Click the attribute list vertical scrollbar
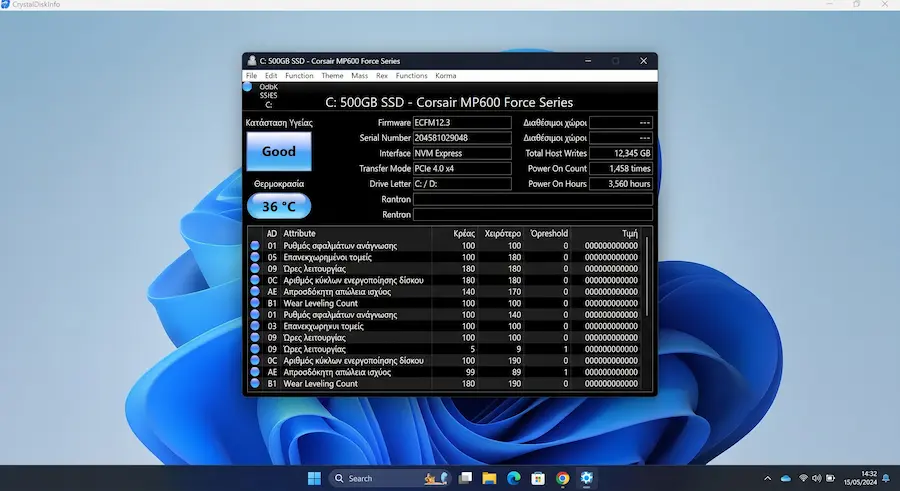Viewport: 900px width, 491px height. (x=647, y=277)
